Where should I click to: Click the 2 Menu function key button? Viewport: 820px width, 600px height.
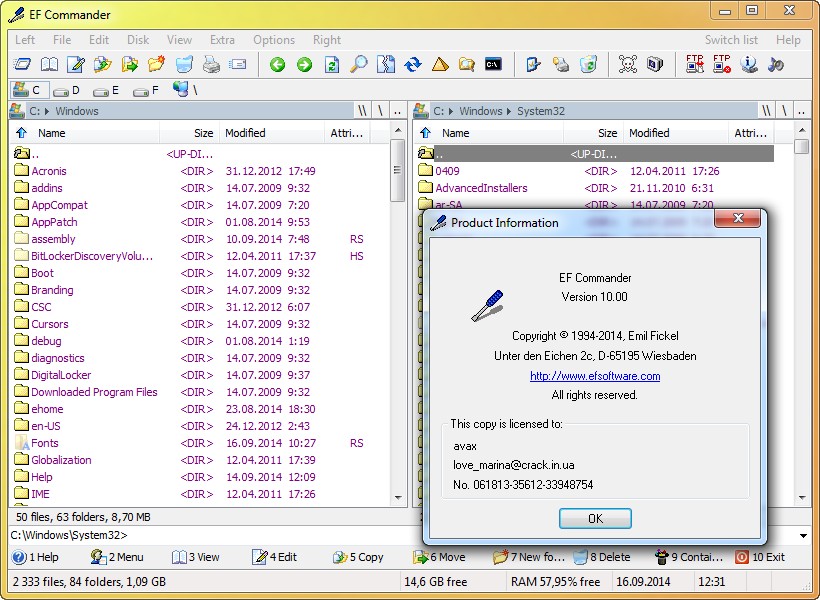coord(117,557)
